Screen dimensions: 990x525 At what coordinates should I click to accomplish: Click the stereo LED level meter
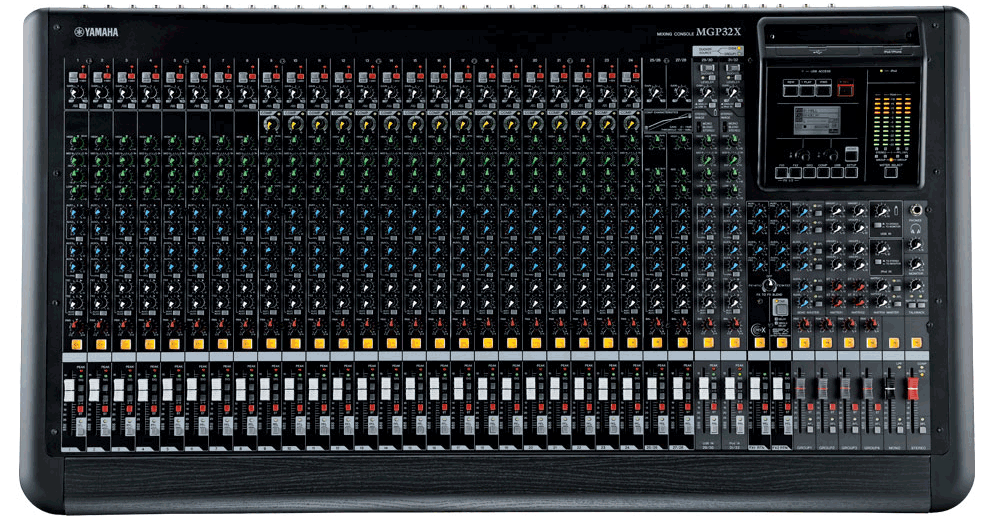coord(893,121)
